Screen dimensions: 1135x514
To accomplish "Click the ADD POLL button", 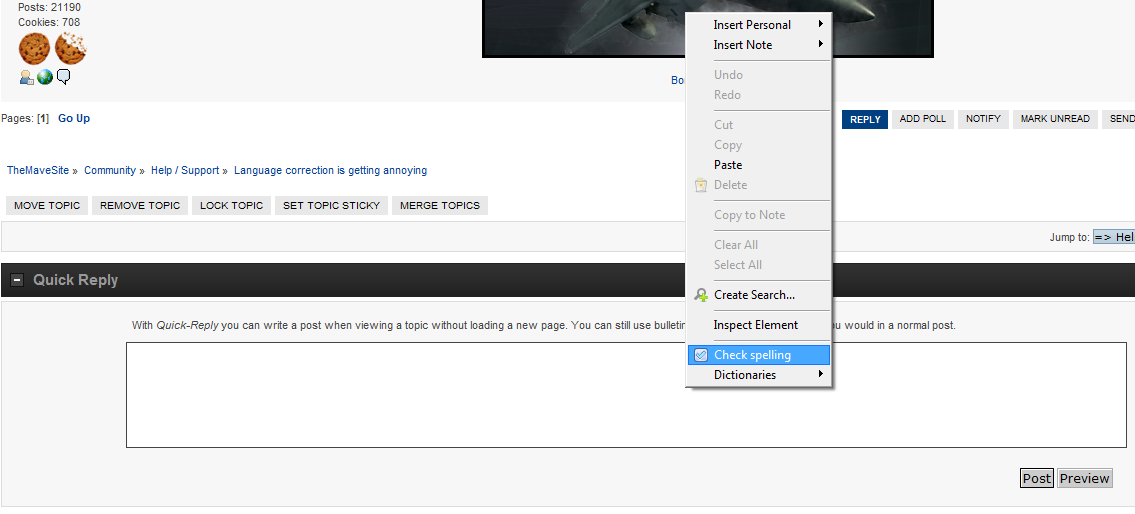I will 922,119.
